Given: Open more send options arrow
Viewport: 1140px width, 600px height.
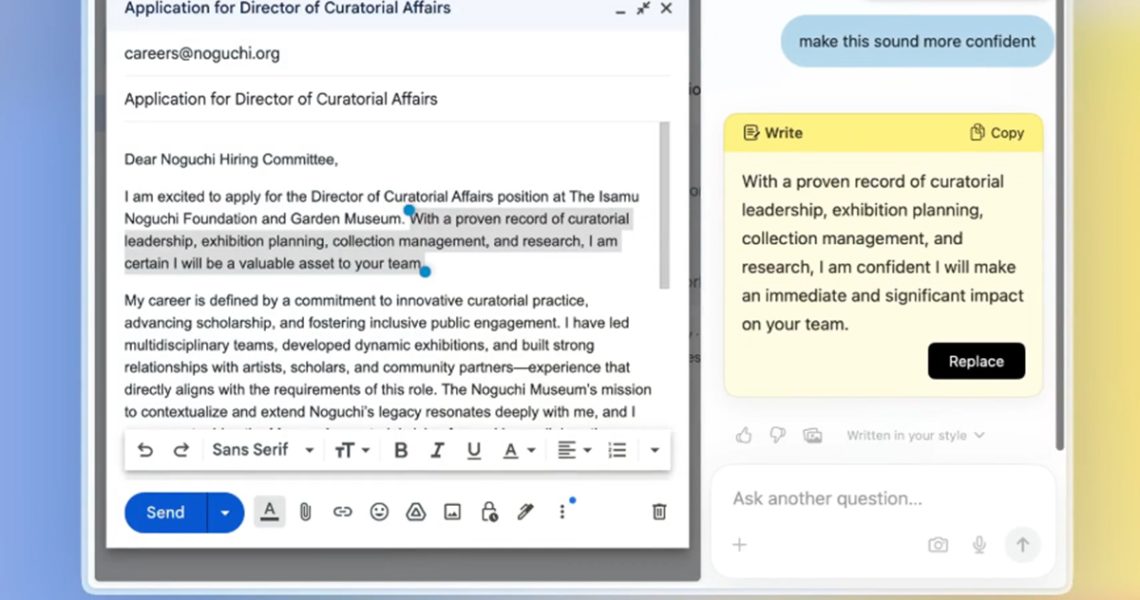Looking at the screenshot, I should click(225, 513).
